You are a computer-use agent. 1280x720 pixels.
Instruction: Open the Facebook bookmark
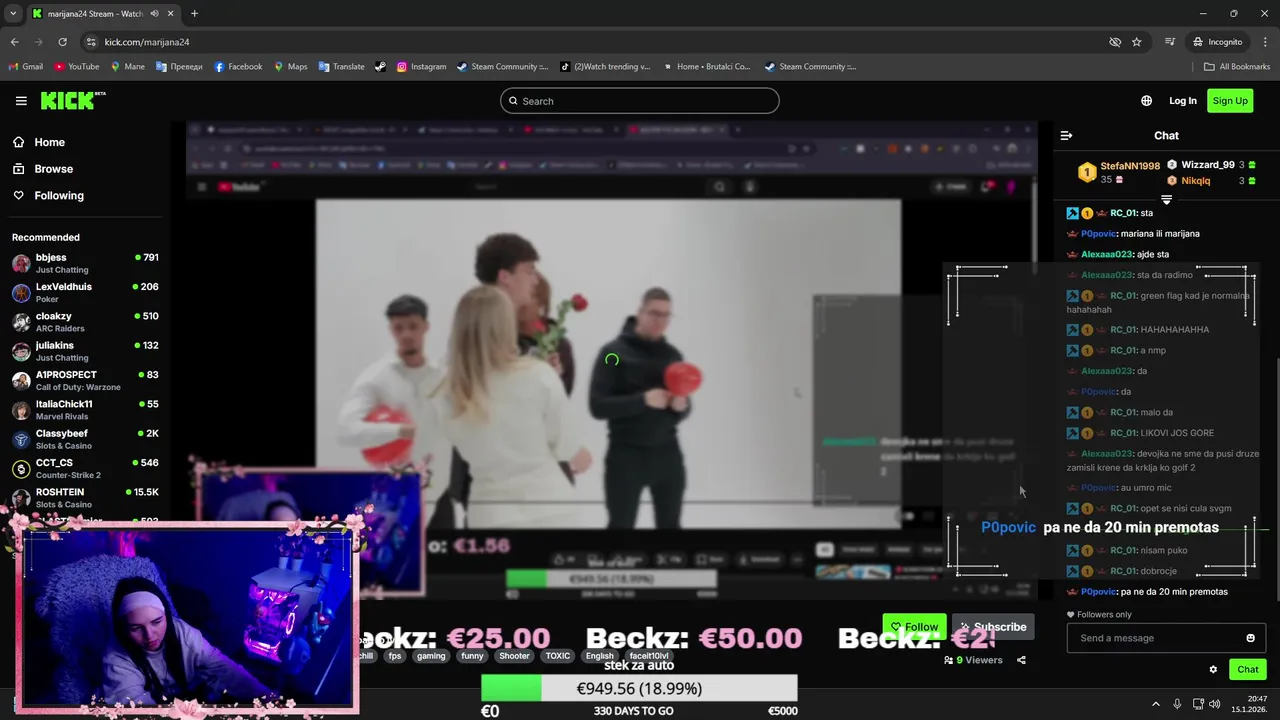coord(238,67)
